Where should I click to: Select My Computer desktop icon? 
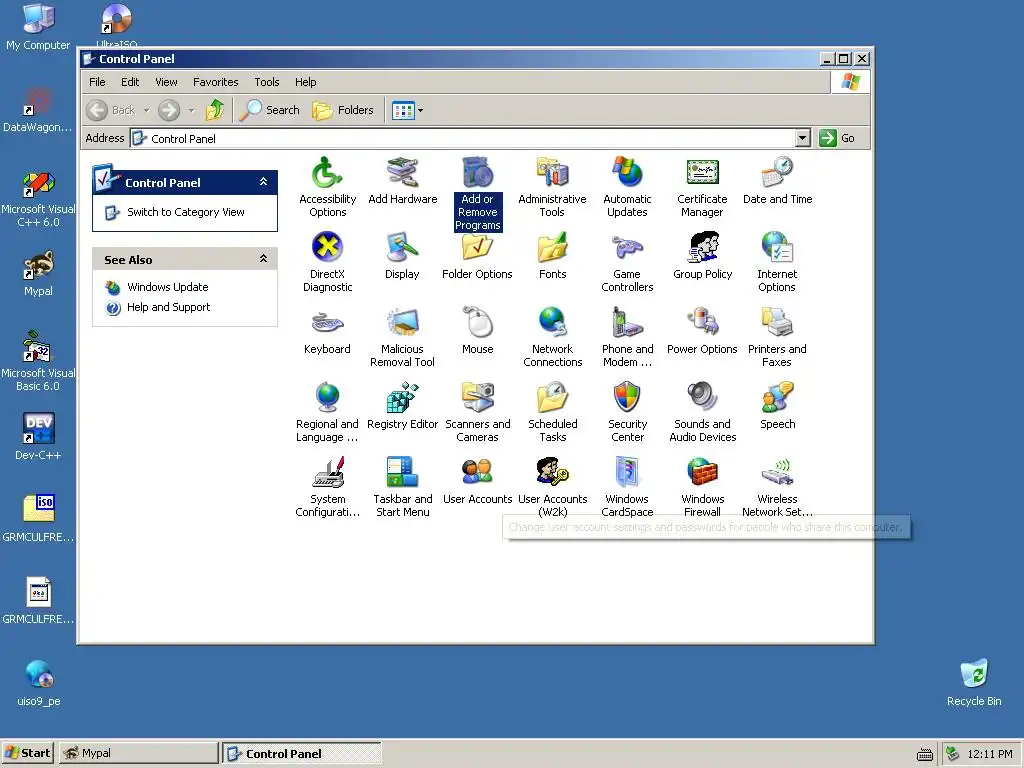38,27
